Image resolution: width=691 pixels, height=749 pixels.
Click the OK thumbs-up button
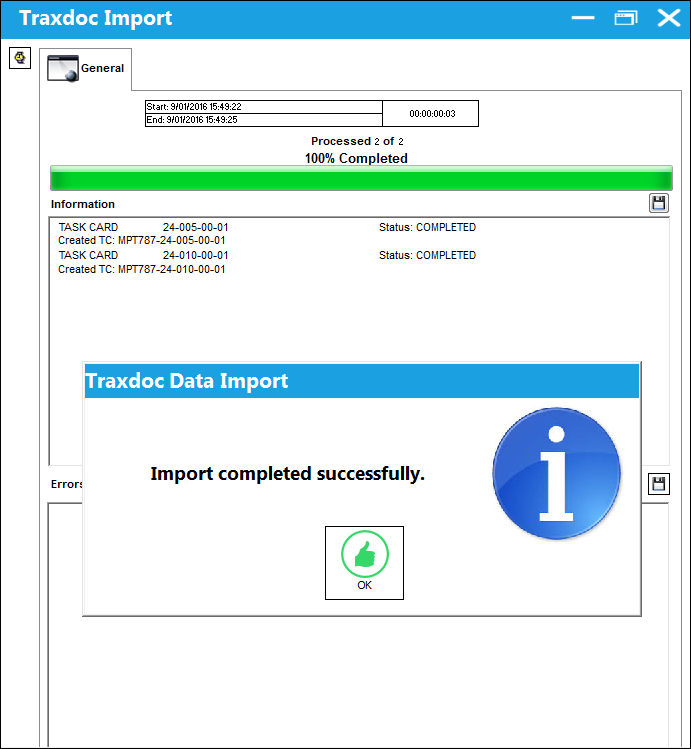coord(364,563)
